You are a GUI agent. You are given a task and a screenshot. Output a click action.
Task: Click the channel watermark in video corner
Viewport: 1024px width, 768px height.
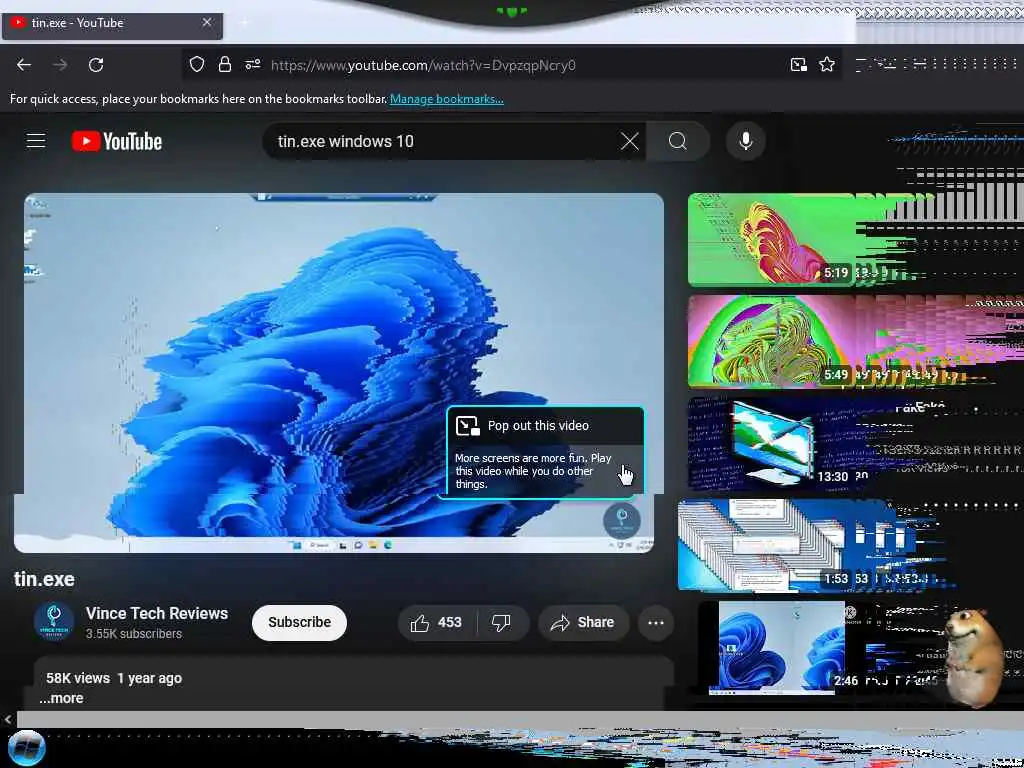(x=621, y=520)
